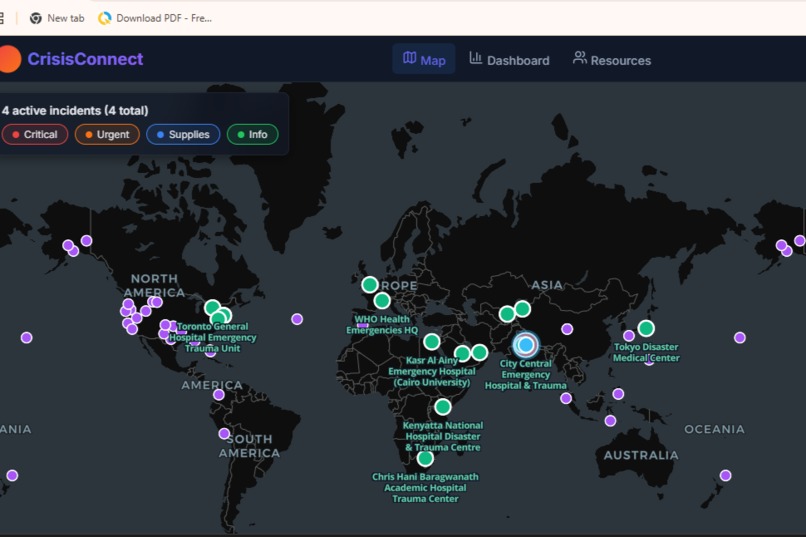Viewport: 806px width, 537px height.
Task: Toggle the Supplies incidents filter
Action: [x=183, y=135]
